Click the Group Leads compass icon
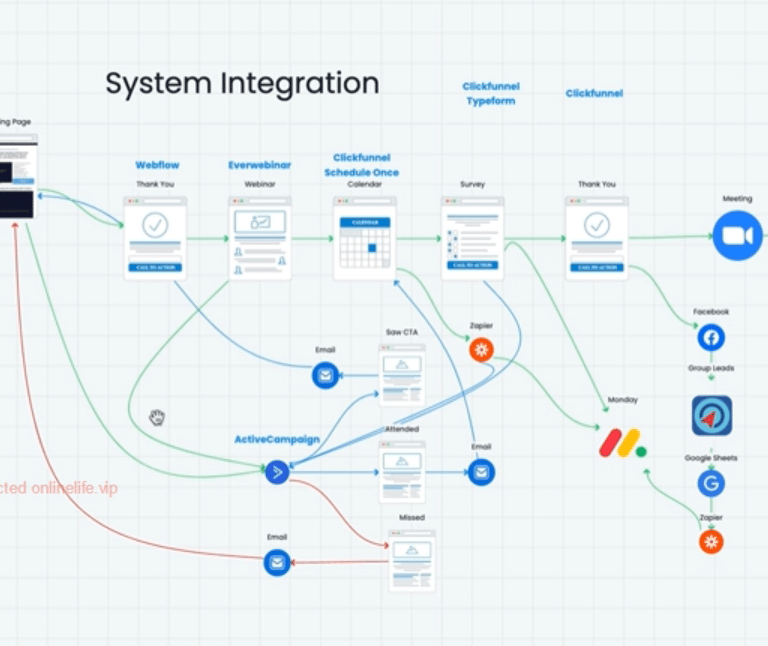768x646 pixels. (x=712, y=416)
